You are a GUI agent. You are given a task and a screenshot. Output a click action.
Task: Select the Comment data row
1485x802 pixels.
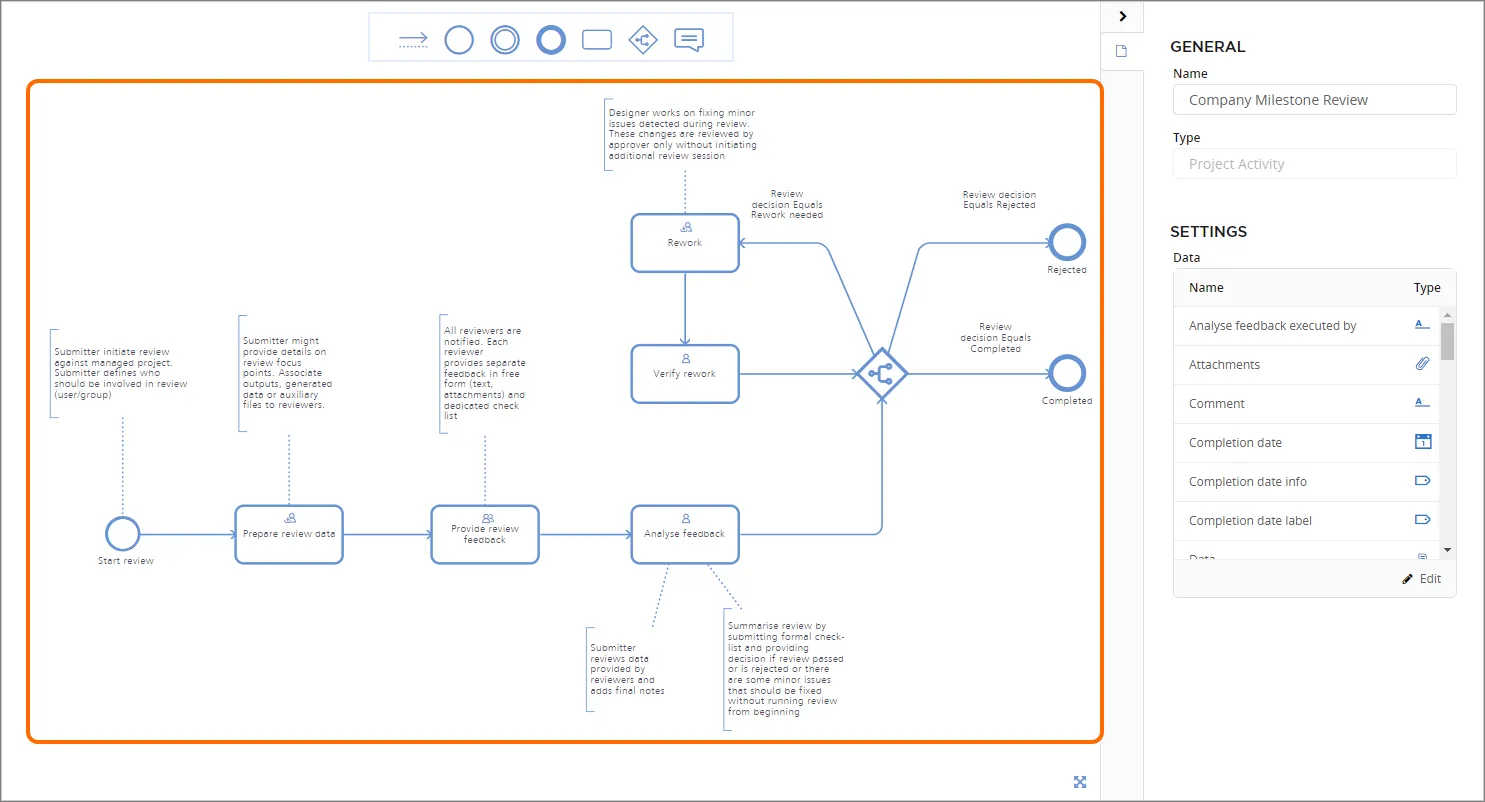point(1307,404)
